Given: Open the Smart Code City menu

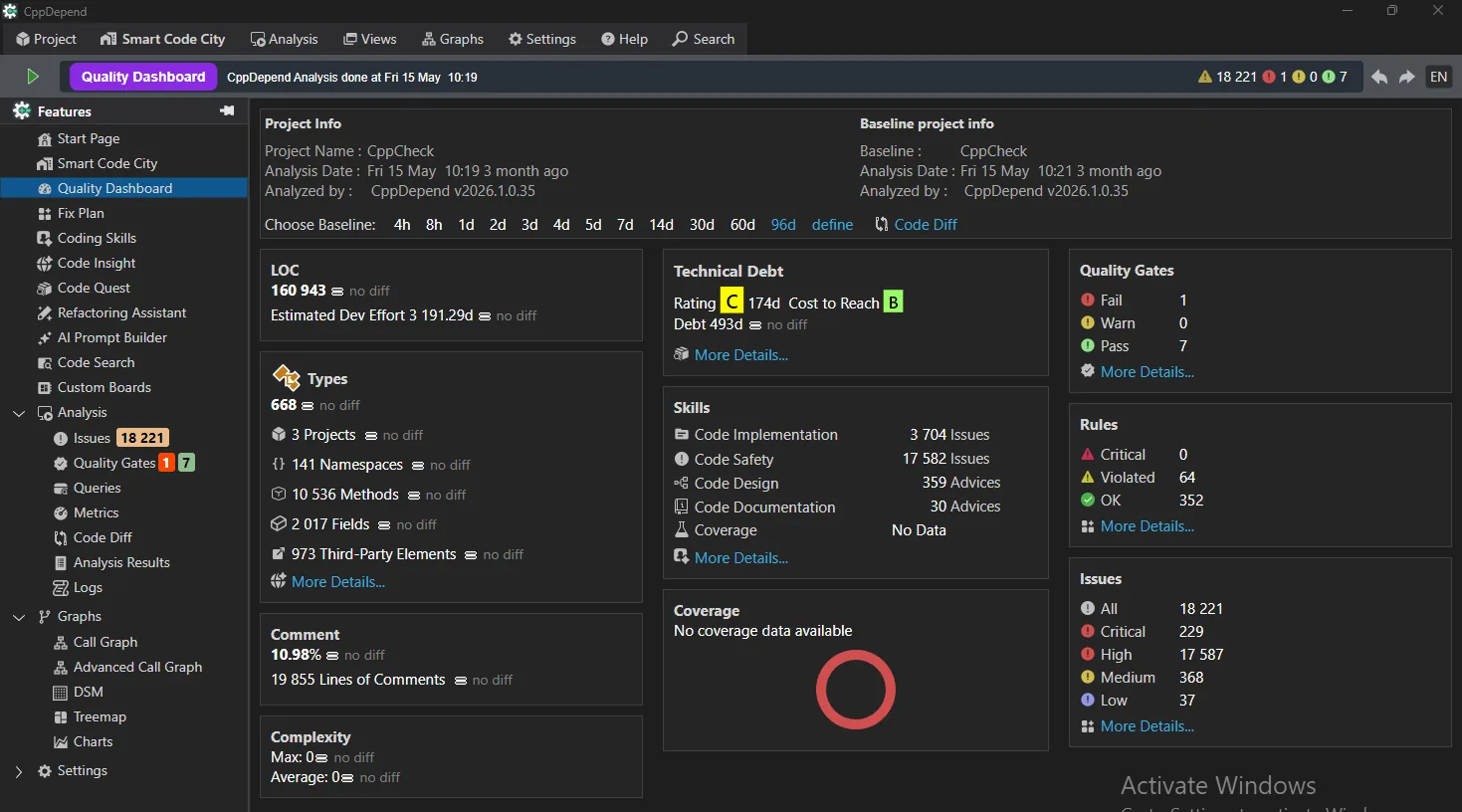Looking at the screenshot, I should (163, 39).
